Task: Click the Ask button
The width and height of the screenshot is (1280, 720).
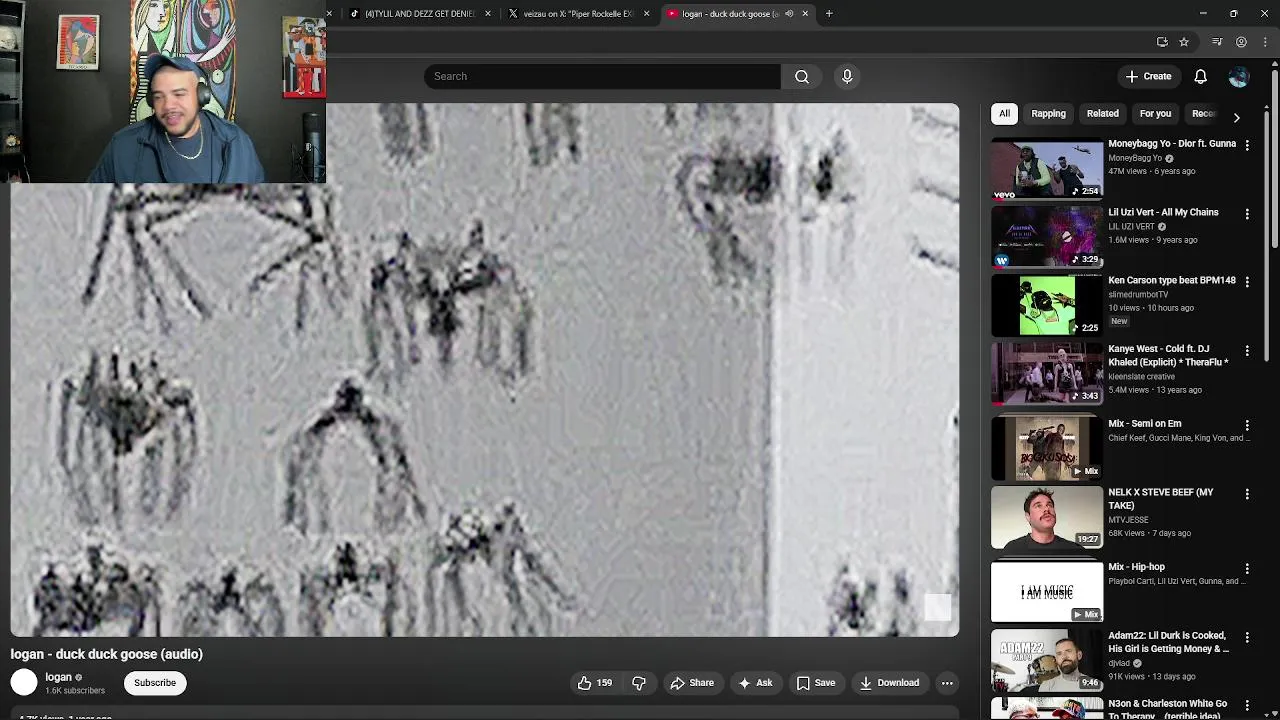Action: point(755,683)
